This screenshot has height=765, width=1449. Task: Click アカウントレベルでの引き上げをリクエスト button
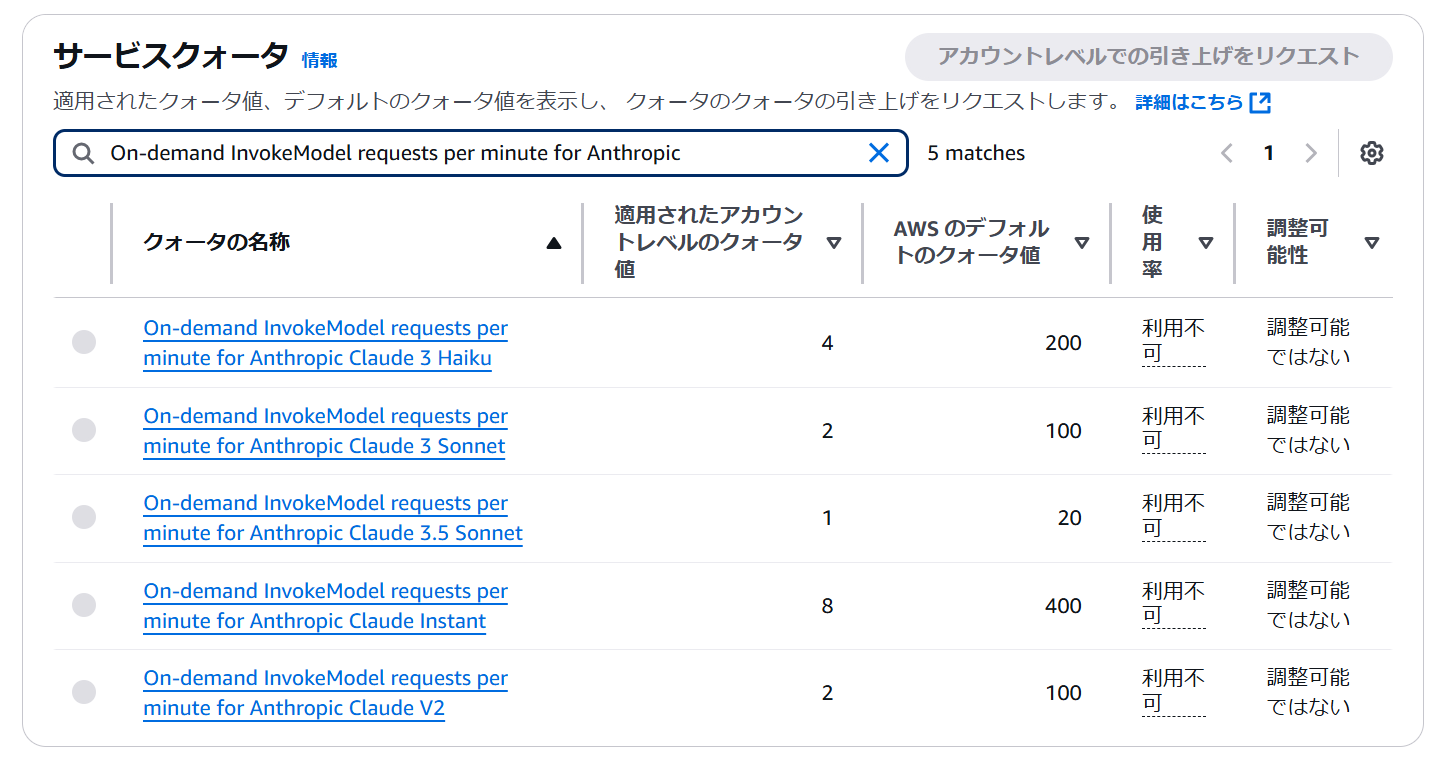pyautogui.click(x=1148, y=56)
